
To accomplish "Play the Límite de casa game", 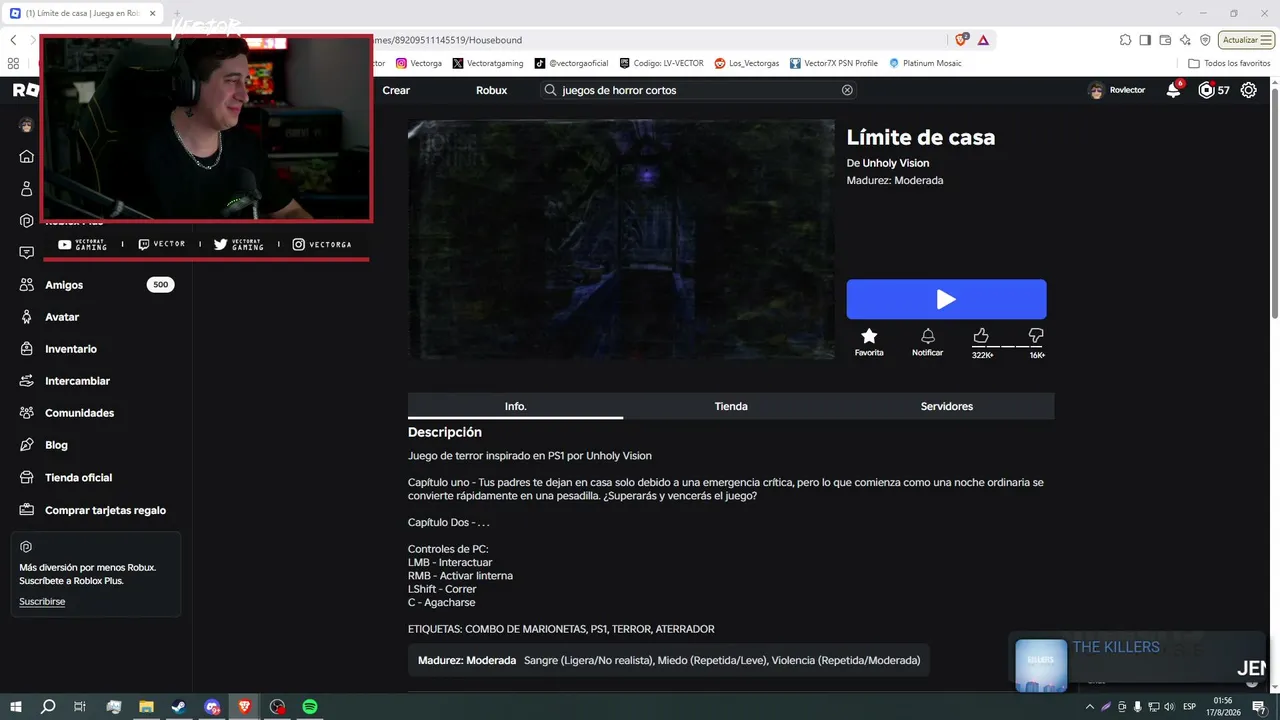I will coord(946,299).
